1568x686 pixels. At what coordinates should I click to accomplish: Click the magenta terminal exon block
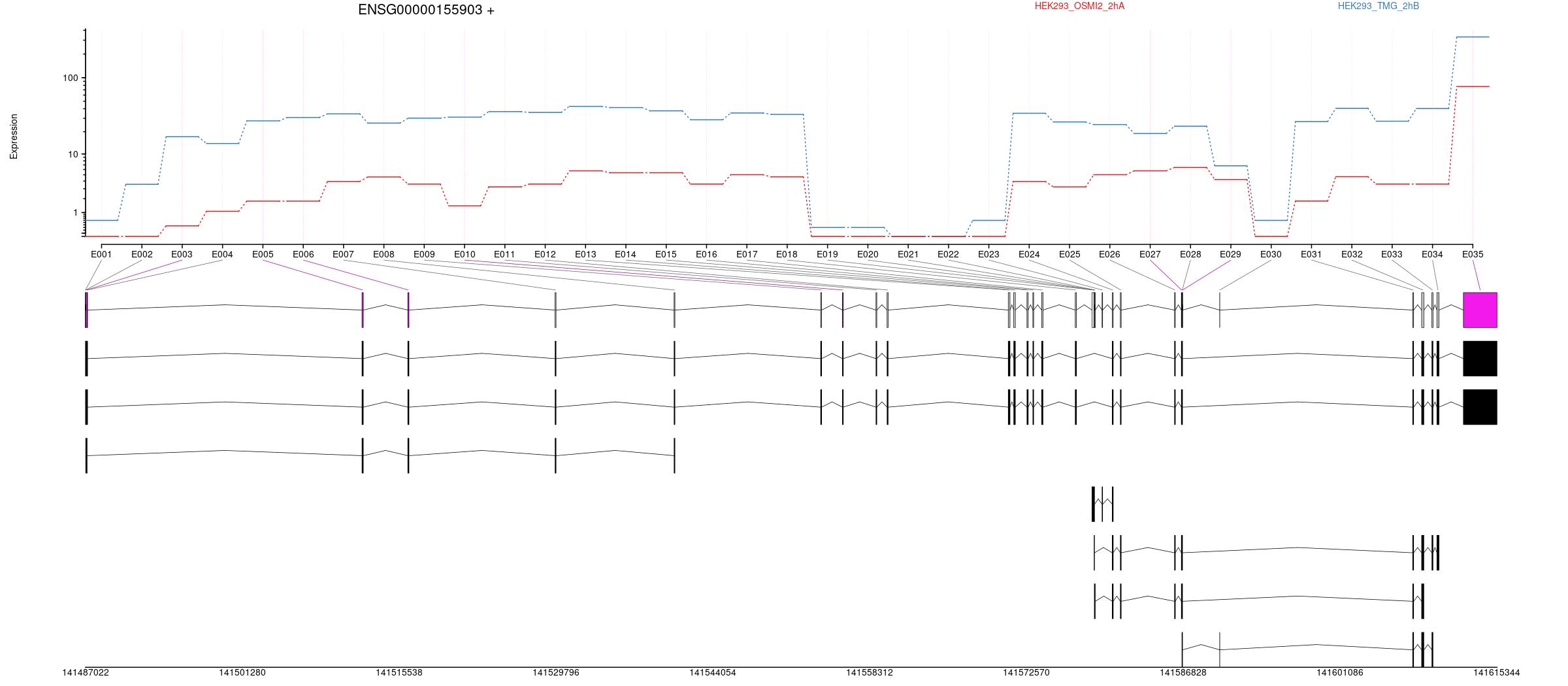click(1480, 310)
